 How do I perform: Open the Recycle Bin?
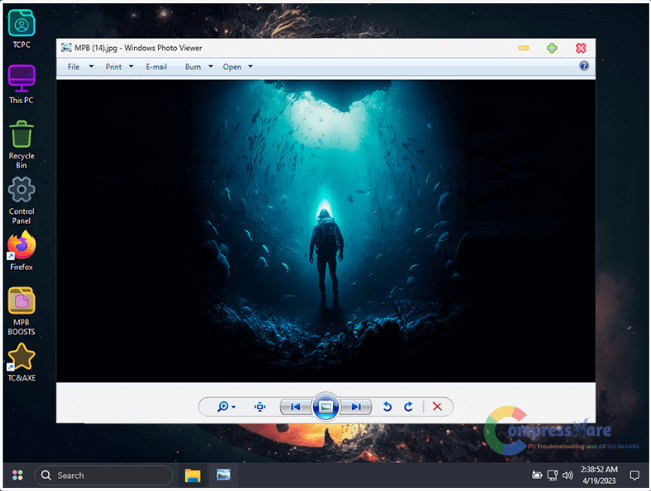coord(22,144)
